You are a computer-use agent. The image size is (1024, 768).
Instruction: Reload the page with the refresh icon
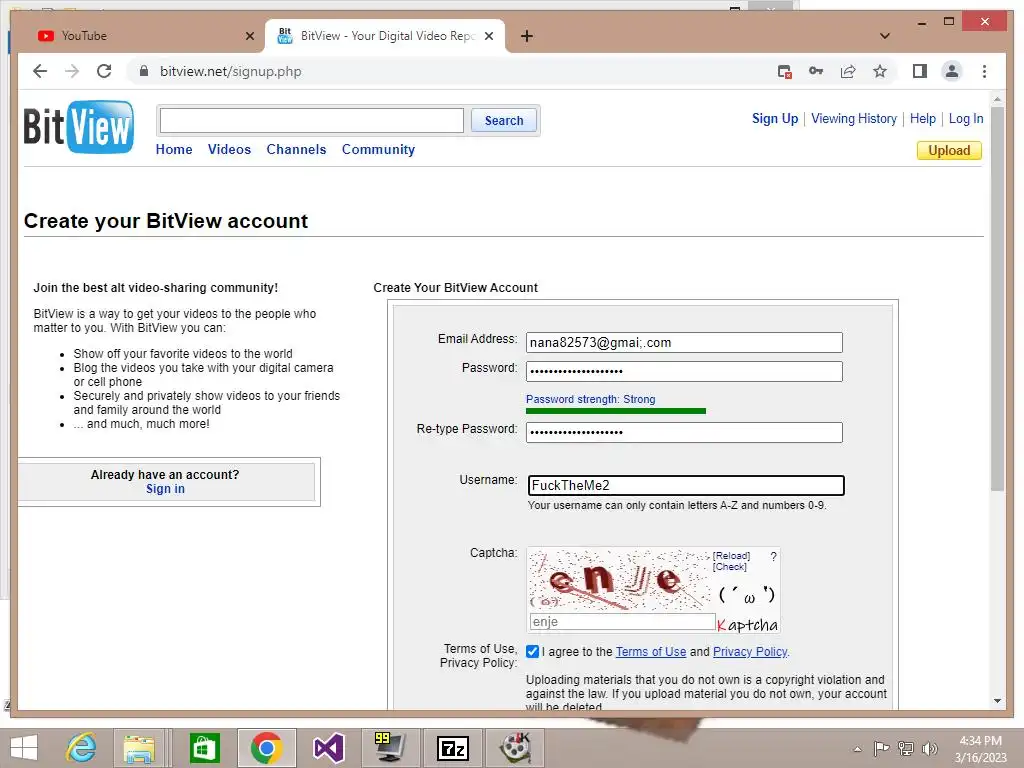104,71
